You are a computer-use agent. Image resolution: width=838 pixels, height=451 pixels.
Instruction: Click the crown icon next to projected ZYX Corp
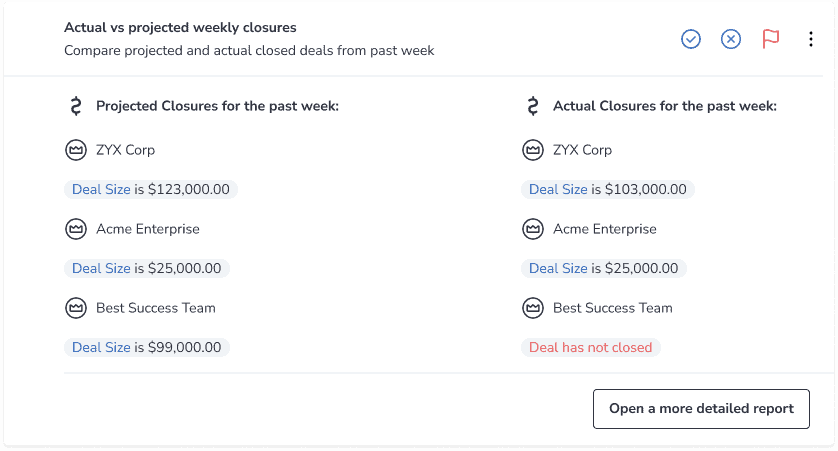tap(76, 150)
